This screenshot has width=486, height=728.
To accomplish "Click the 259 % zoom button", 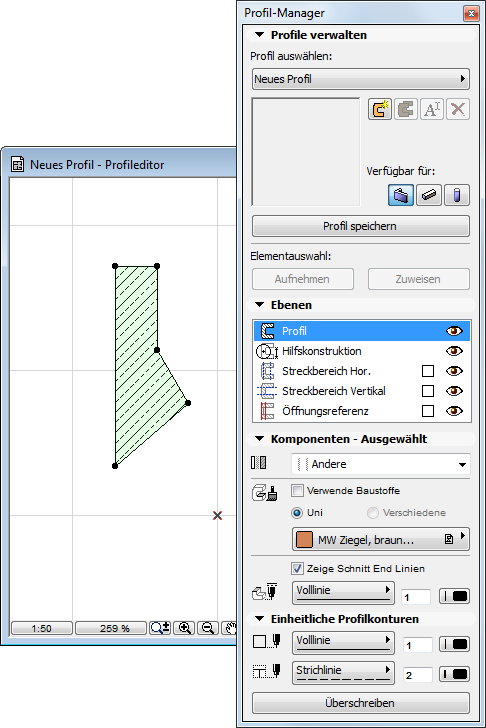I will 111,629.
